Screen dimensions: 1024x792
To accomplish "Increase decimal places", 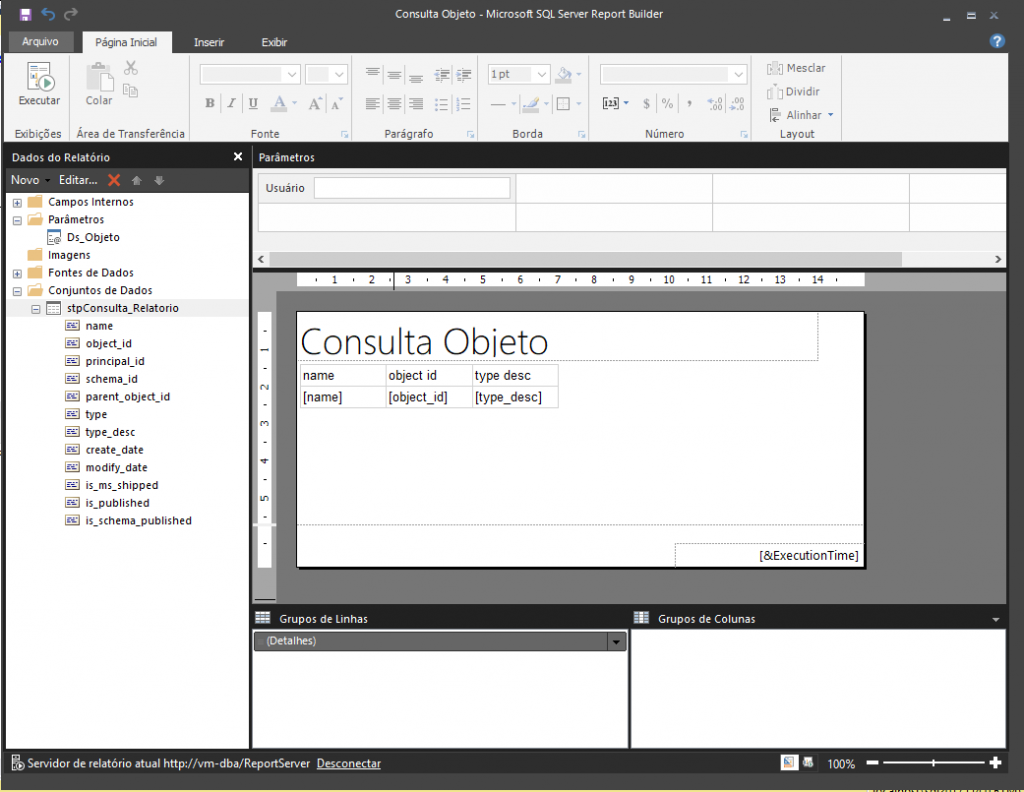I will 715,103.
